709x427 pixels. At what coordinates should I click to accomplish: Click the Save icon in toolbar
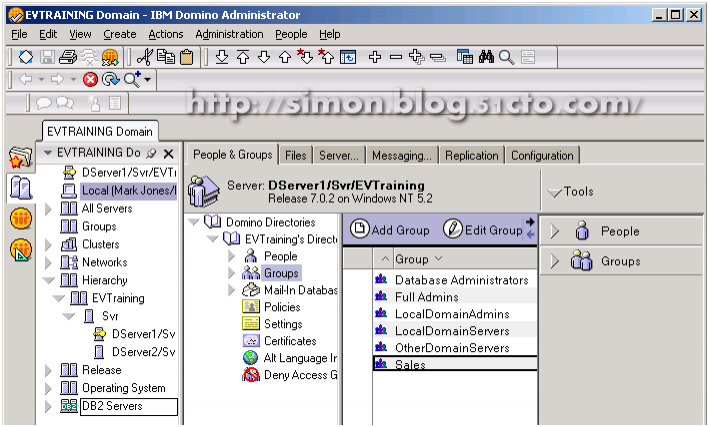tap(47, 57)
